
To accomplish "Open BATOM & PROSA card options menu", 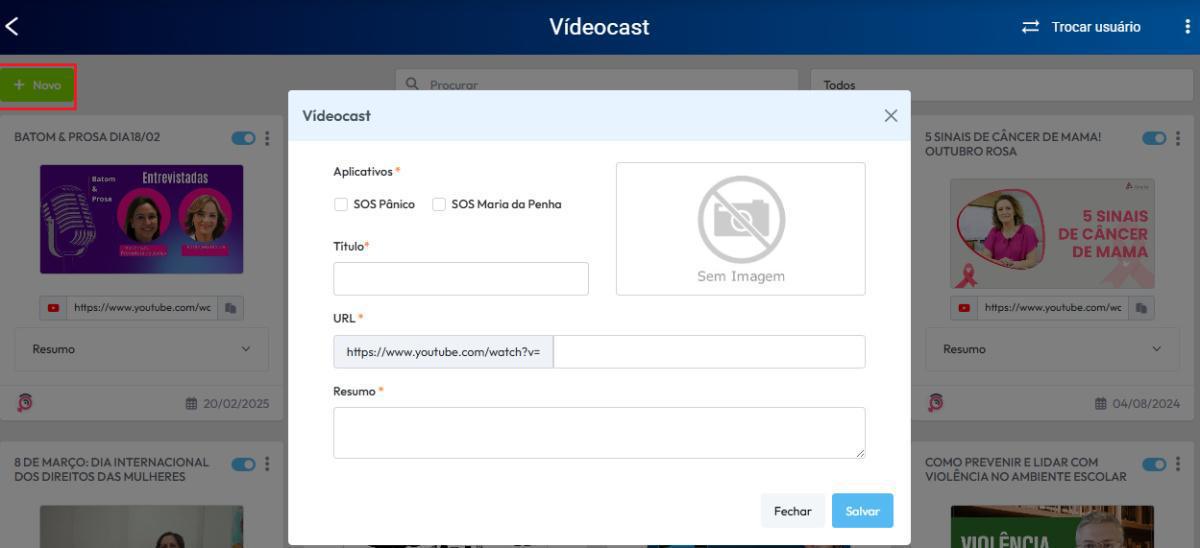I will pyautogui.click(x=267, y=138).
